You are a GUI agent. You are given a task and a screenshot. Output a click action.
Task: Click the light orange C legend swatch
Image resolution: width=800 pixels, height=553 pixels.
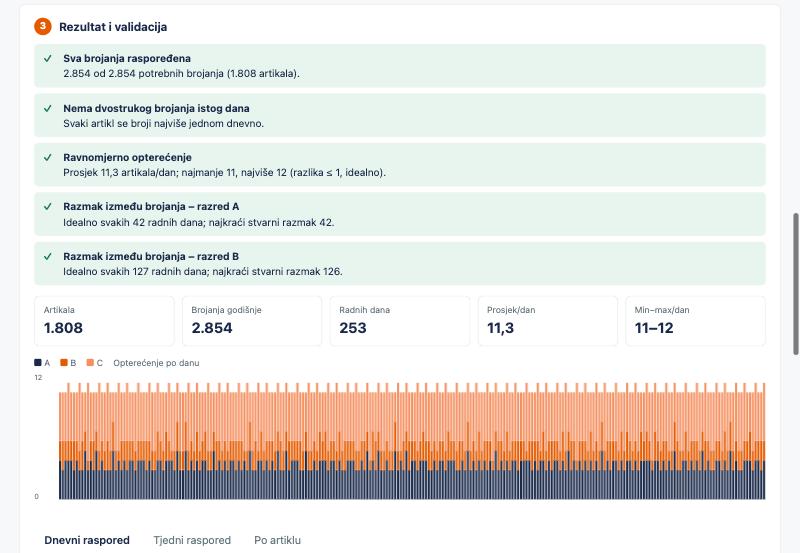point(90,363)
